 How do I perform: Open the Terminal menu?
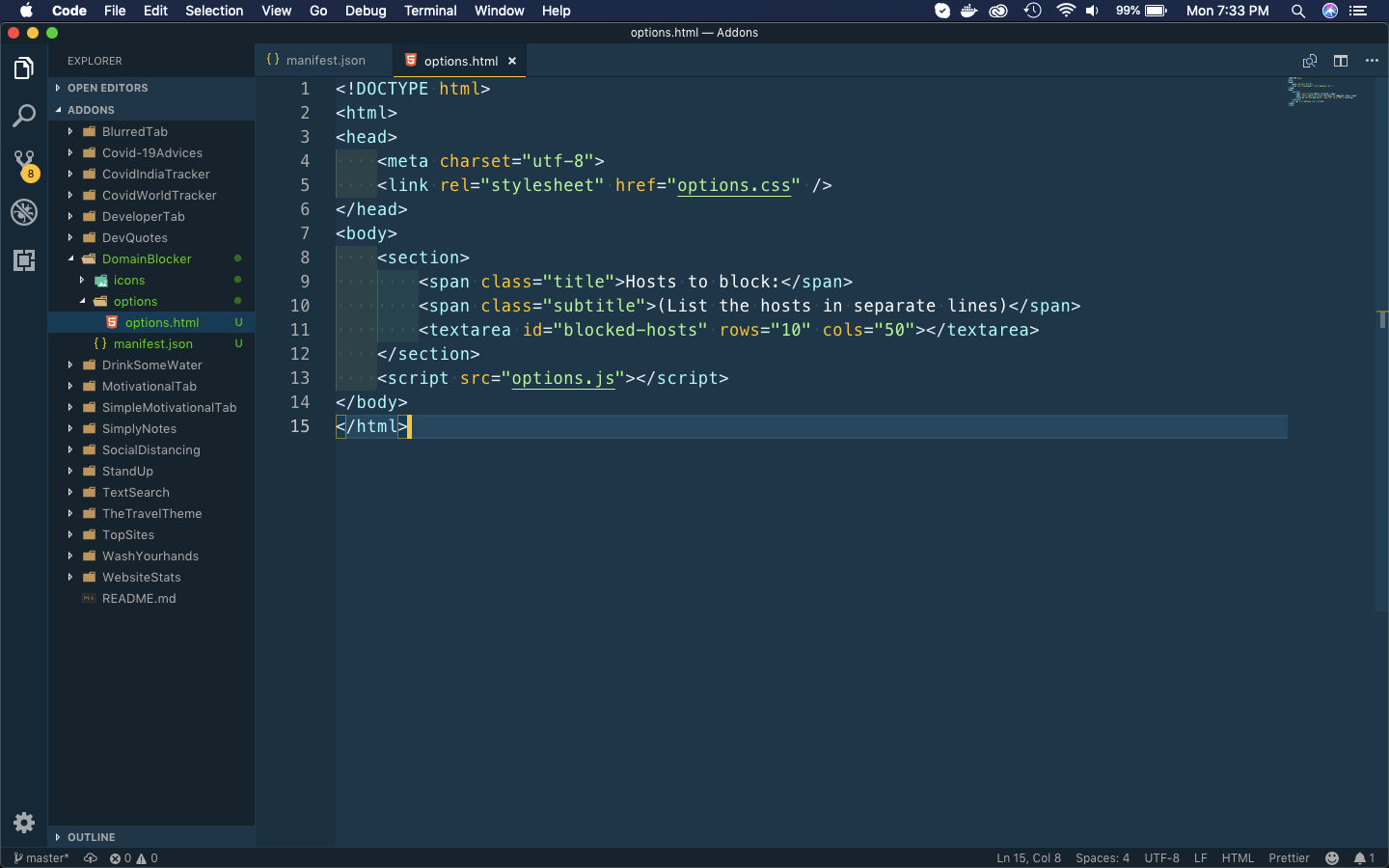430,11
